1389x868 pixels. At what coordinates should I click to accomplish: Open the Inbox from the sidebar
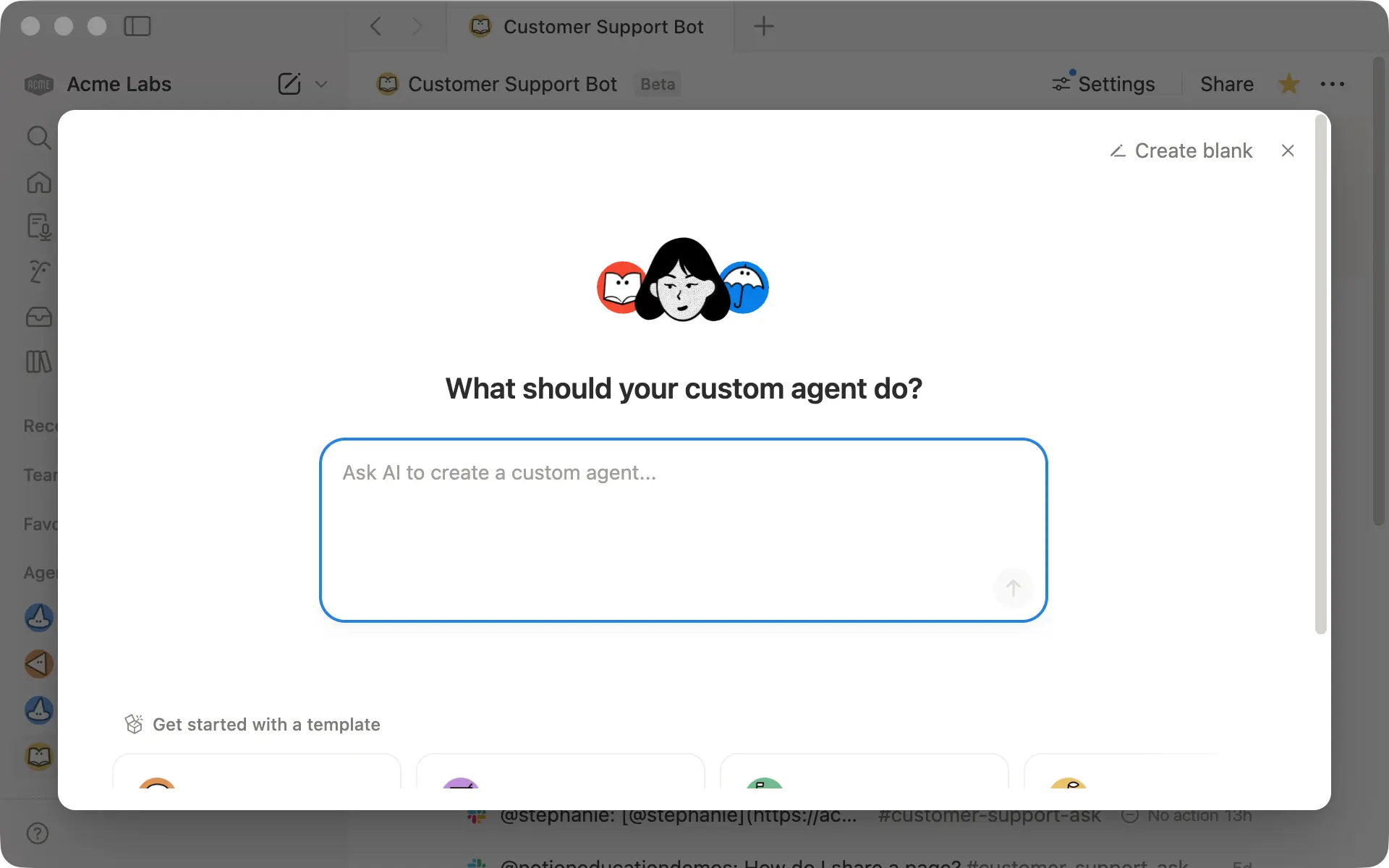(39, 318)
